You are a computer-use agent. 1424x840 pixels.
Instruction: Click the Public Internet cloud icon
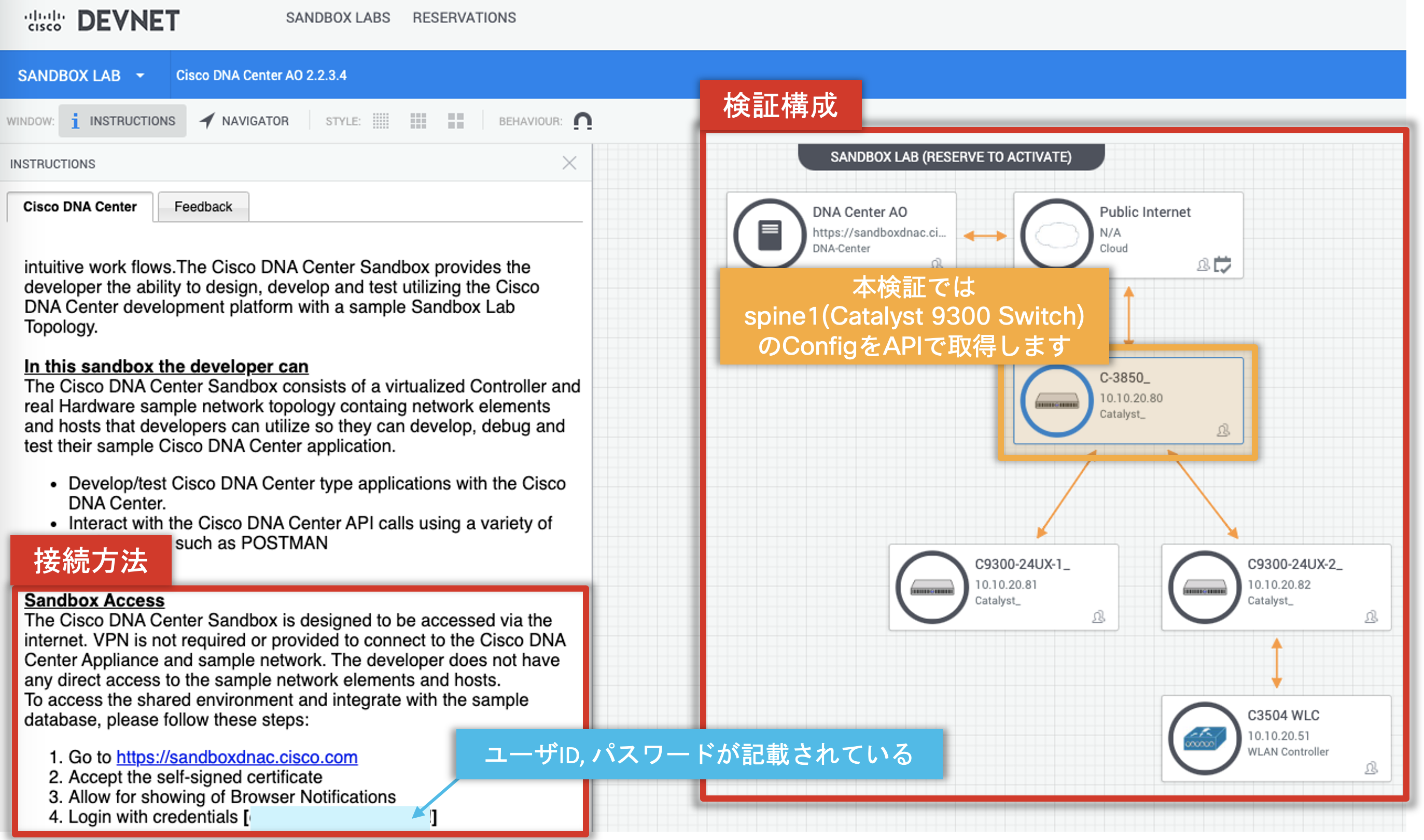[x=1056, y=234]
